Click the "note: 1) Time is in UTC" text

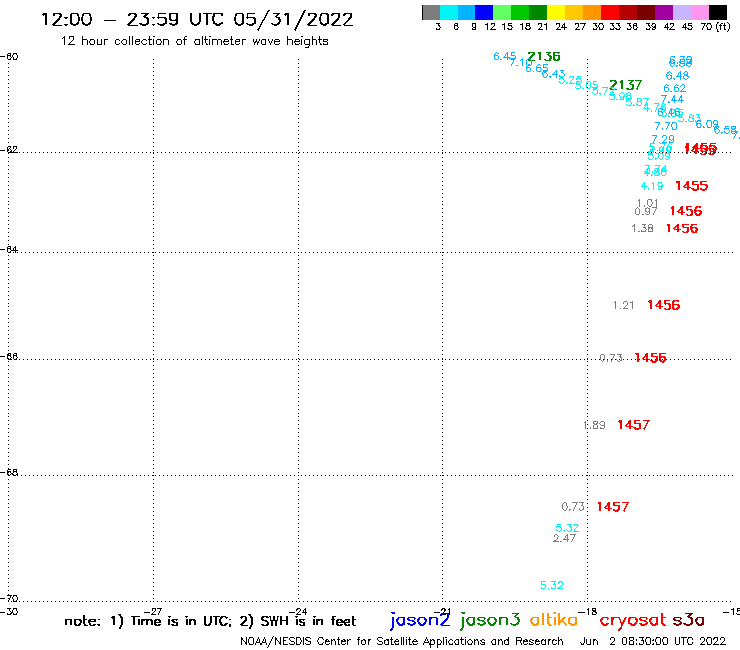[x=148, y=621]
